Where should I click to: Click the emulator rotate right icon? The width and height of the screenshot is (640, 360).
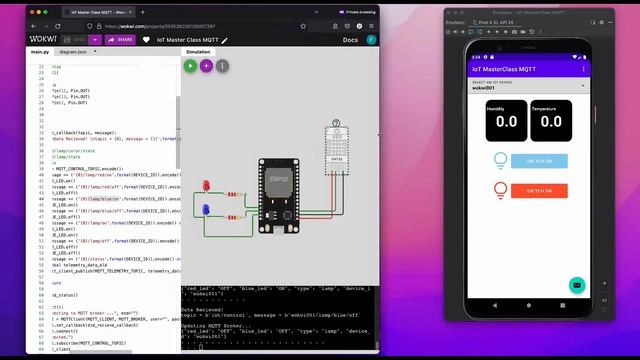pyautogui.click(x=479, y=31)
